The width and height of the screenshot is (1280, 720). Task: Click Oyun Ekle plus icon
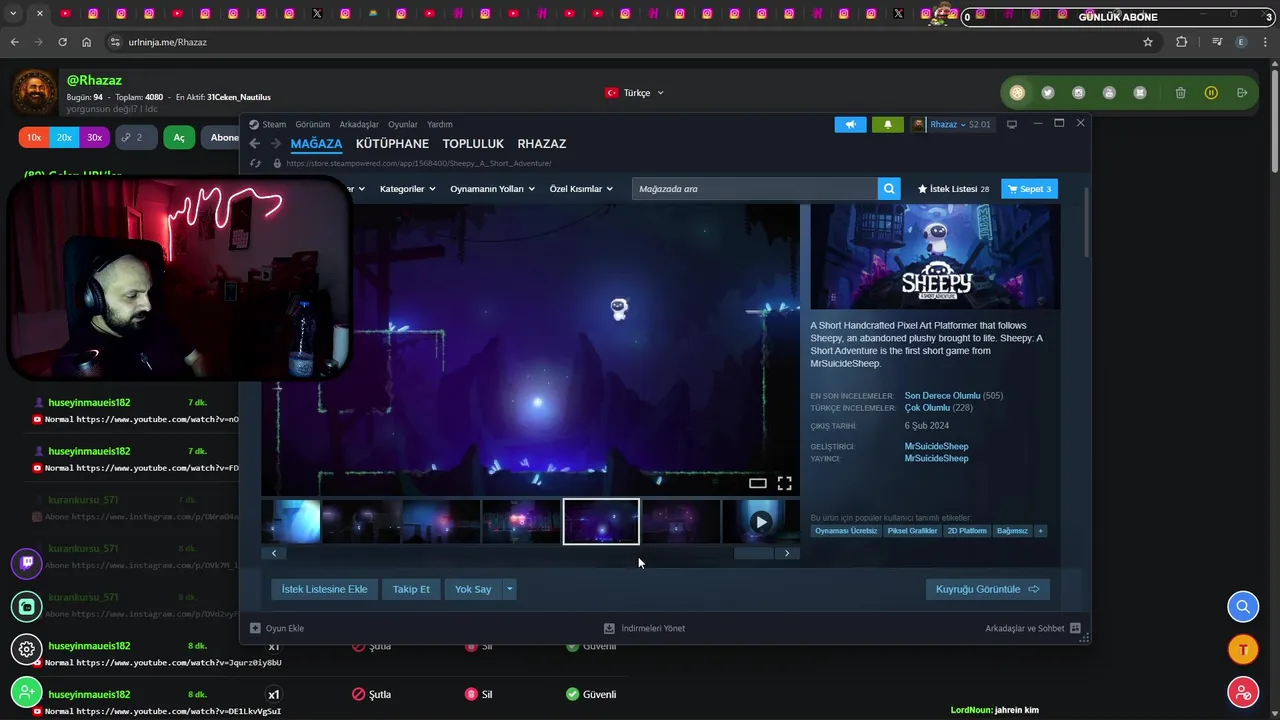pyautogui.click(x=255, y=628)
